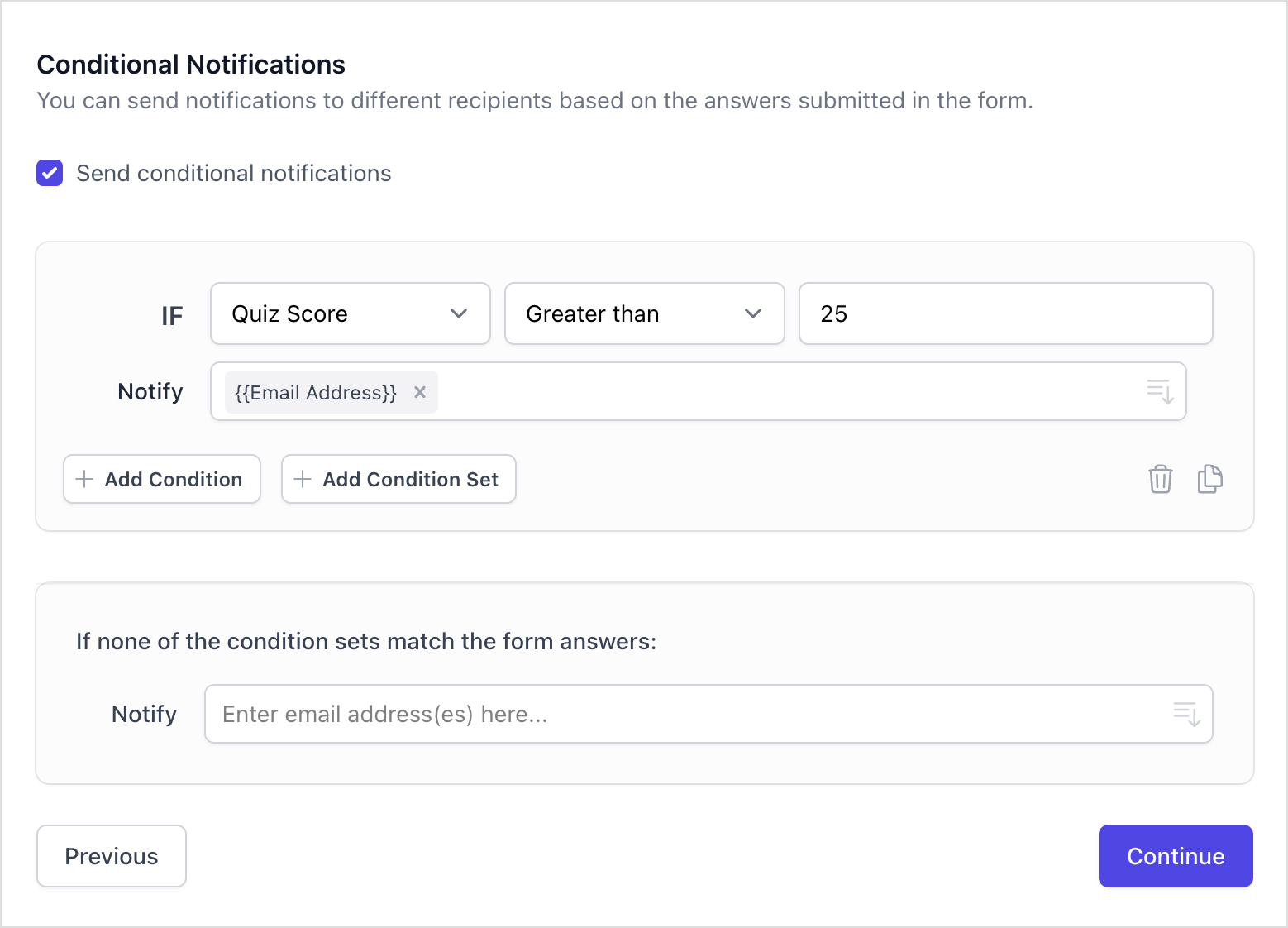This screenshot has height=928, width=1288.
Task: Select the {{Email Address}} recipient chip
Action: (316, 392)
